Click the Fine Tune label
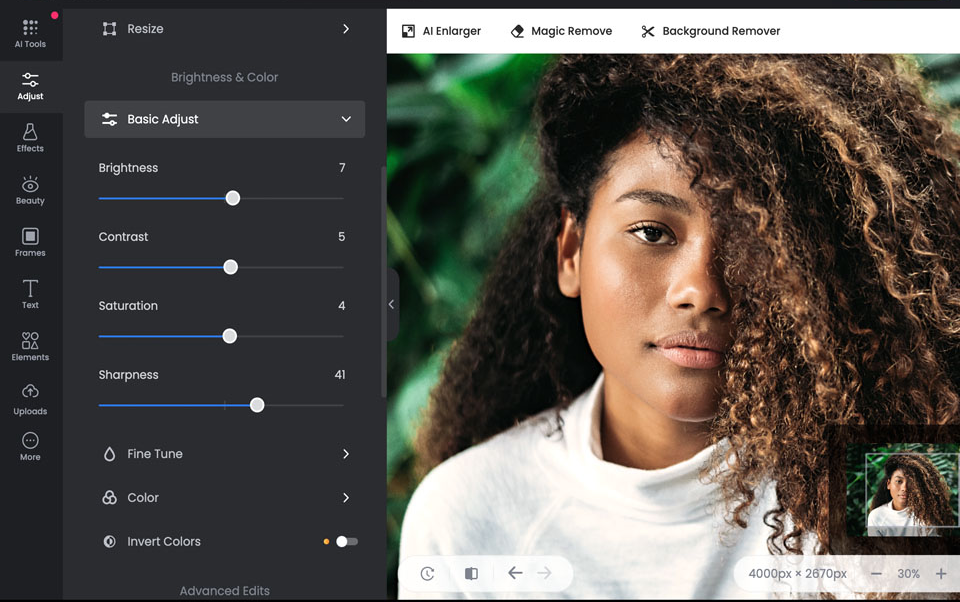This screenshot has height=602, width=960. pyautogui.click(x=155, y=454)
